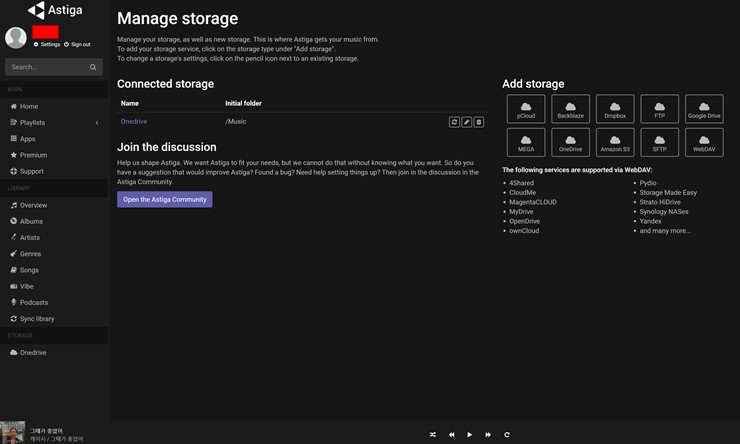
Task: Skip to previous track
Action: coord(452,435)
